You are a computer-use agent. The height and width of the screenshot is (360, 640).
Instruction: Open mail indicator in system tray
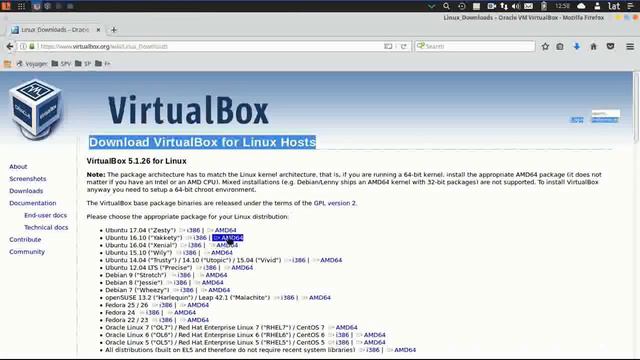[x=528, y=6]
